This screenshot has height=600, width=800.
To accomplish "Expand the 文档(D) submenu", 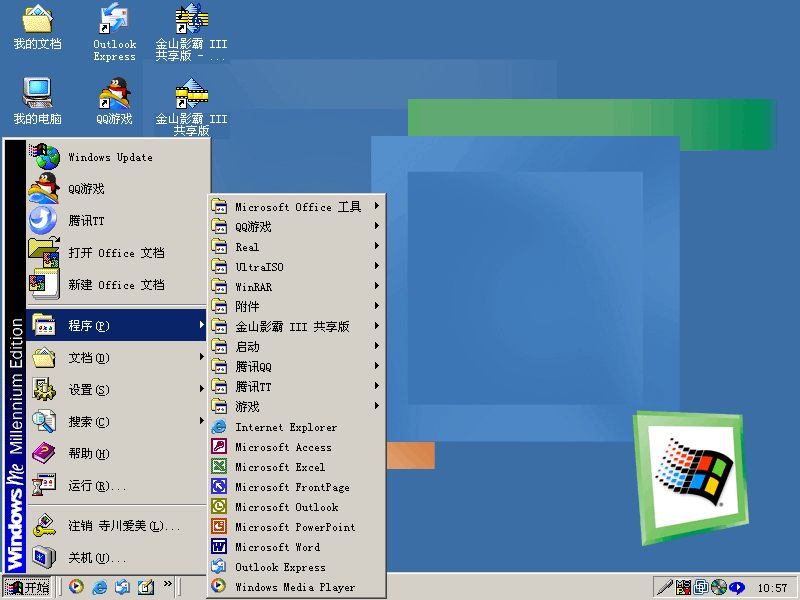I will tap(117, 357).
